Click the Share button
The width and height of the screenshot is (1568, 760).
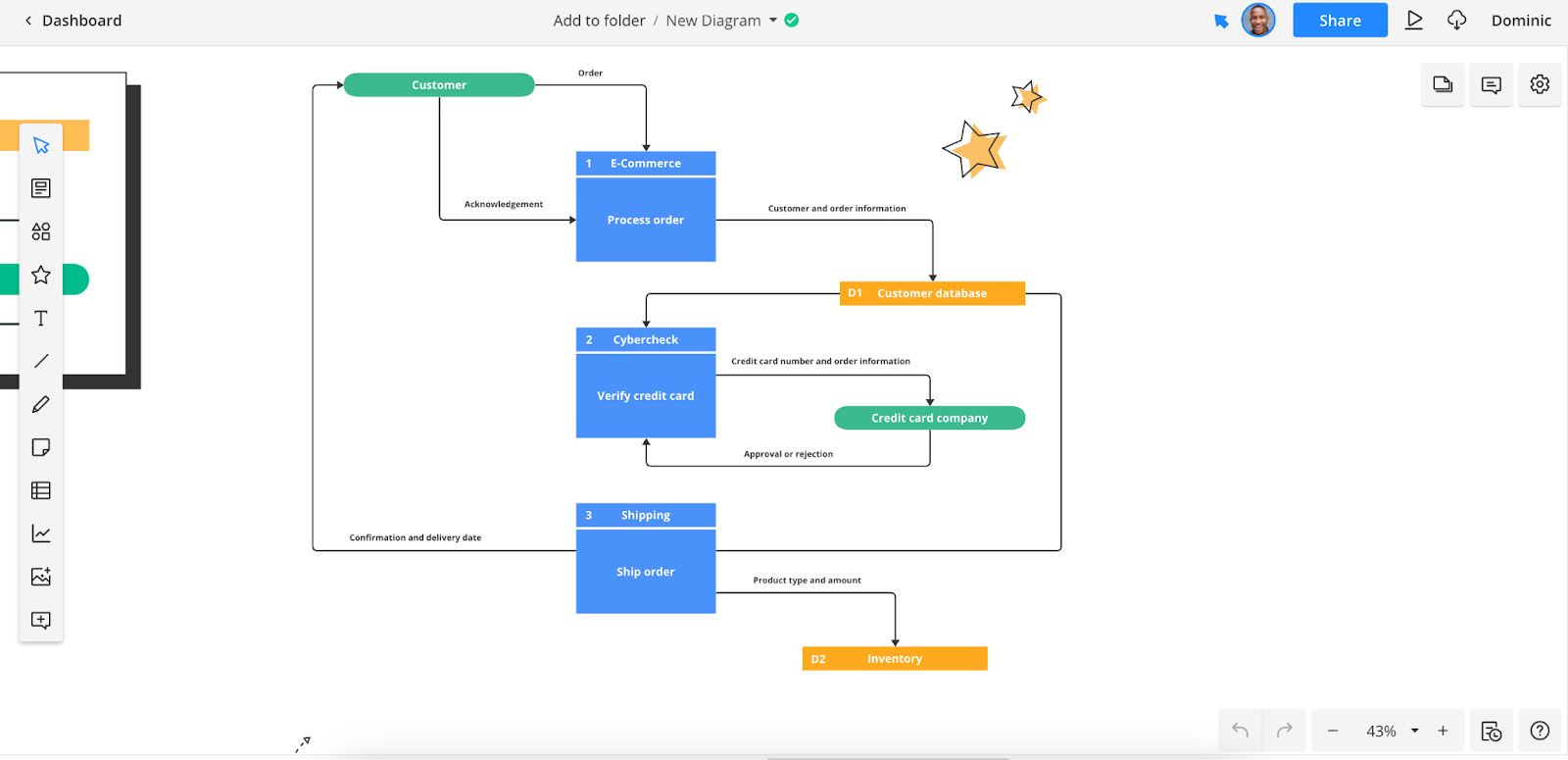click(1340, 21)
